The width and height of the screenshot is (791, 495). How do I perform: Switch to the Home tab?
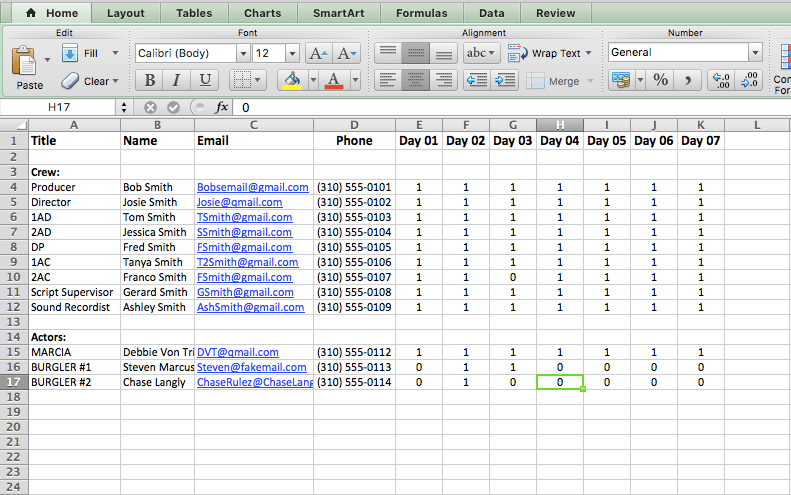pyautogui.click(x=52, y=13)
